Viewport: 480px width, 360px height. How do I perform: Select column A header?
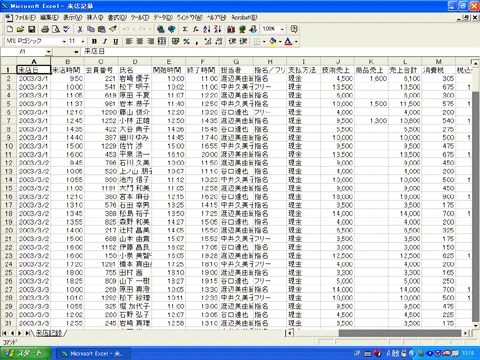tap(34, 62)
